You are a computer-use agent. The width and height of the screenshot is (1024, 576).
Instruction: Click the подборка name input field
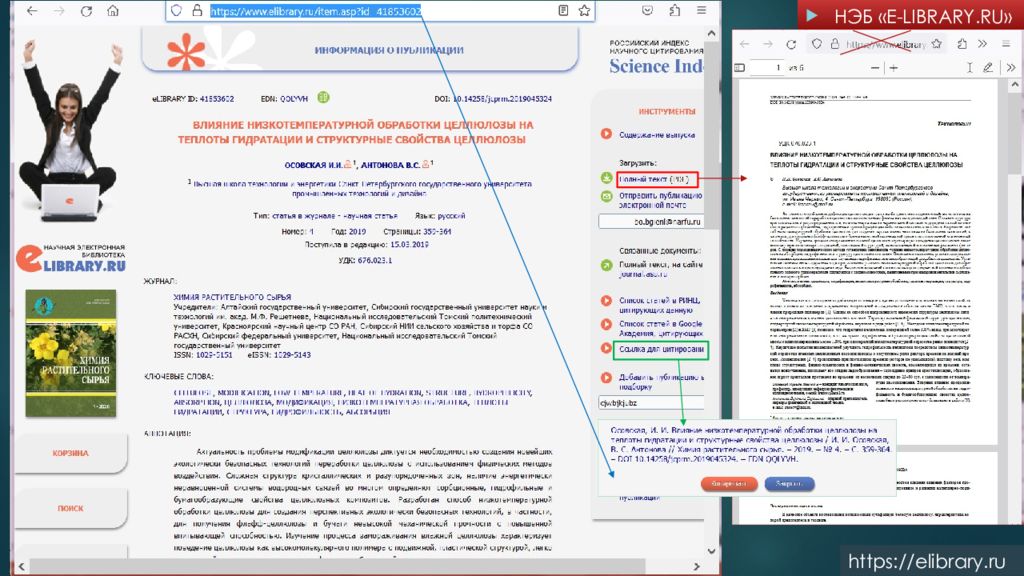pos(651,403)
